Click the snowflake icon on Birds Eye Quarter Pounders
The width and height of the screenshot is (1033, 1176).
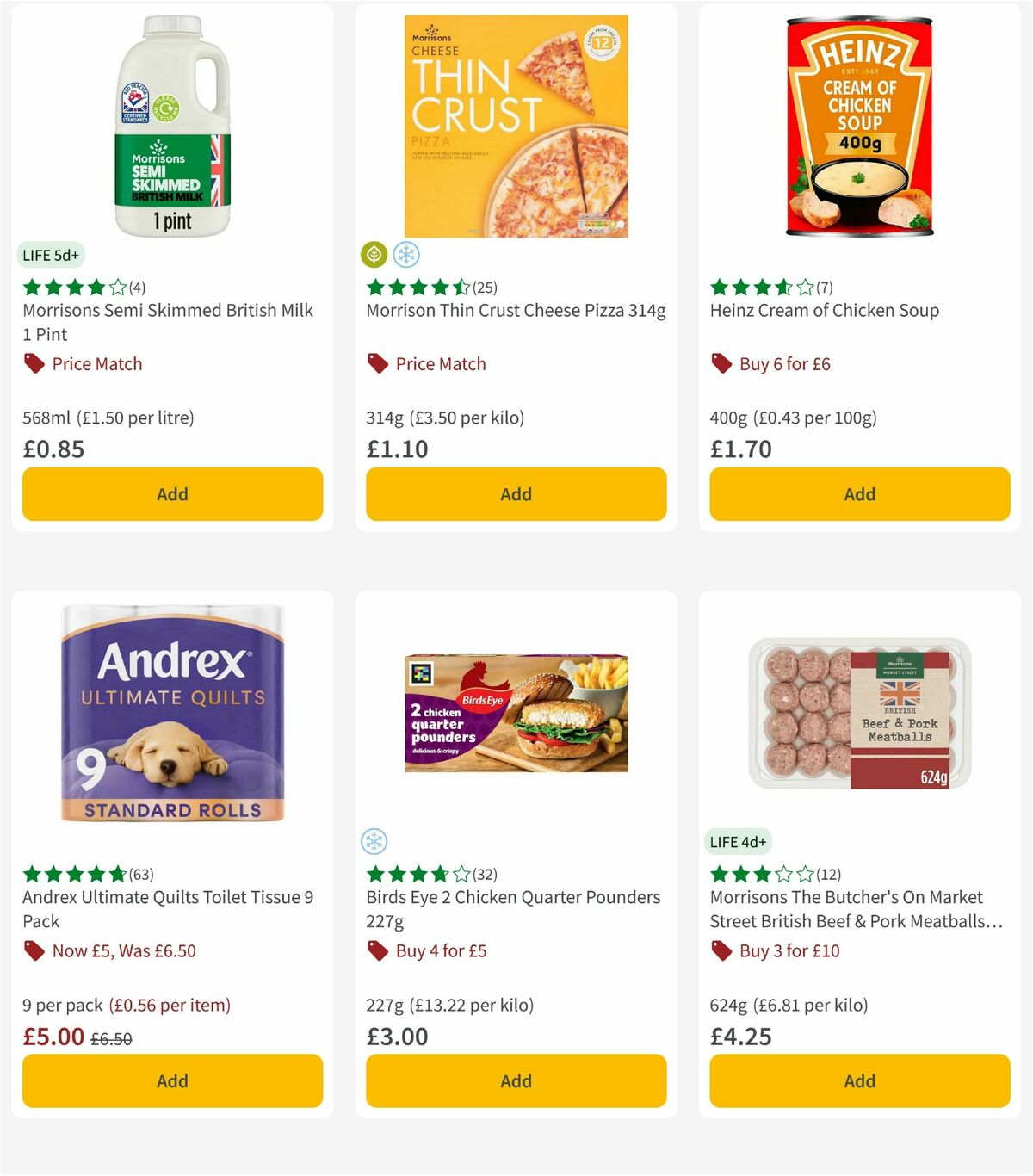(x=375, y=841)
